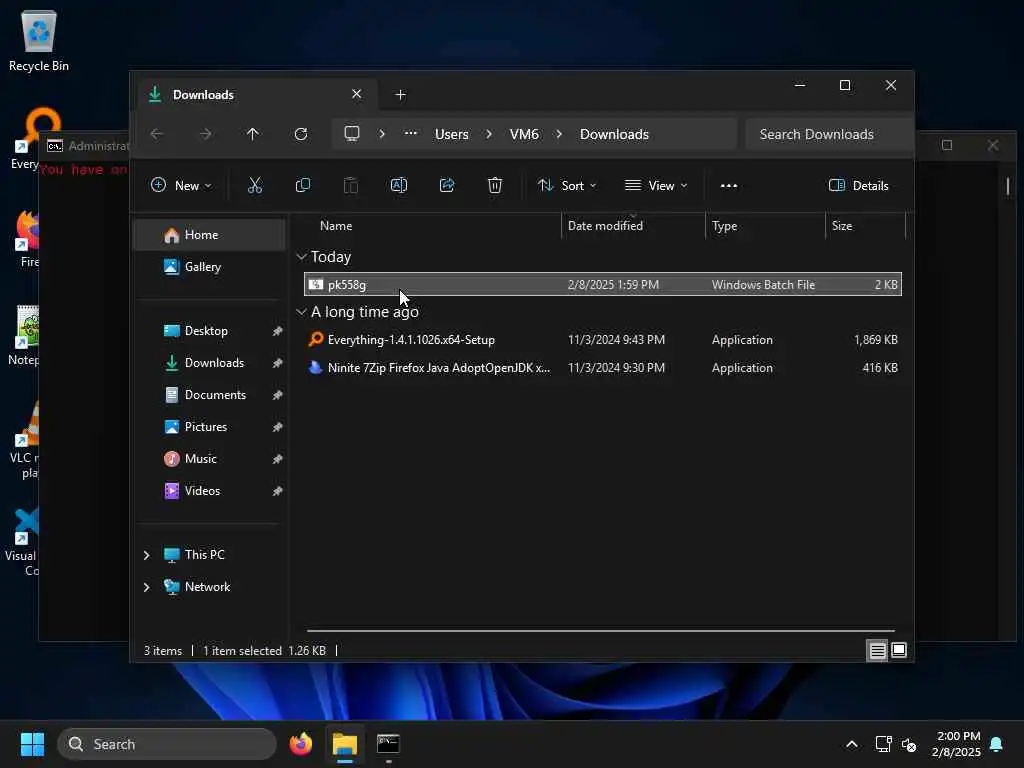
Task: Click the horizontal scrollbar in file list
Action: tap(601, 631)
